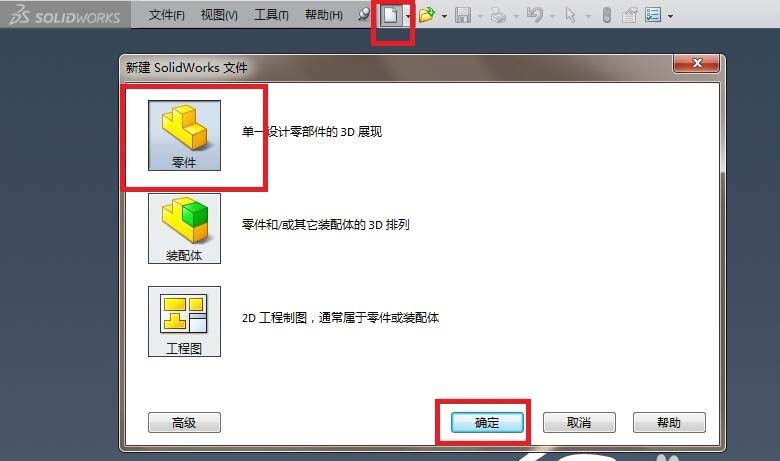Click the Select cursor tool icon
The image size is (780, 461).
coord(570,15)
